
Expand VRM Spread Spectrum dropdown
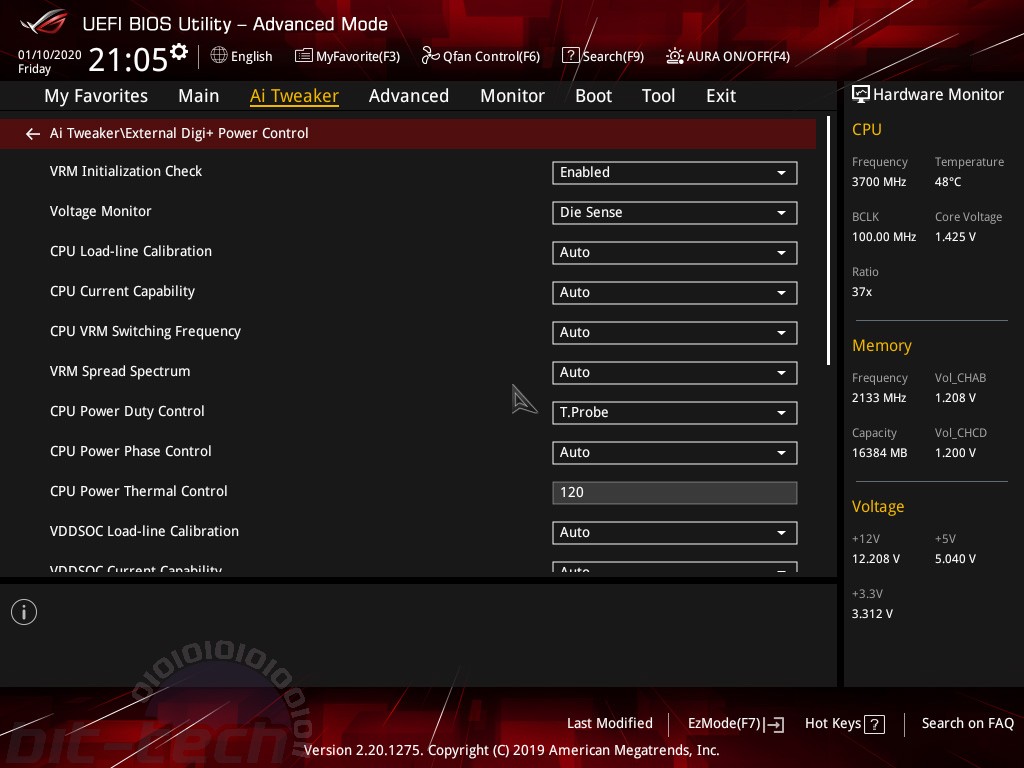675,372
